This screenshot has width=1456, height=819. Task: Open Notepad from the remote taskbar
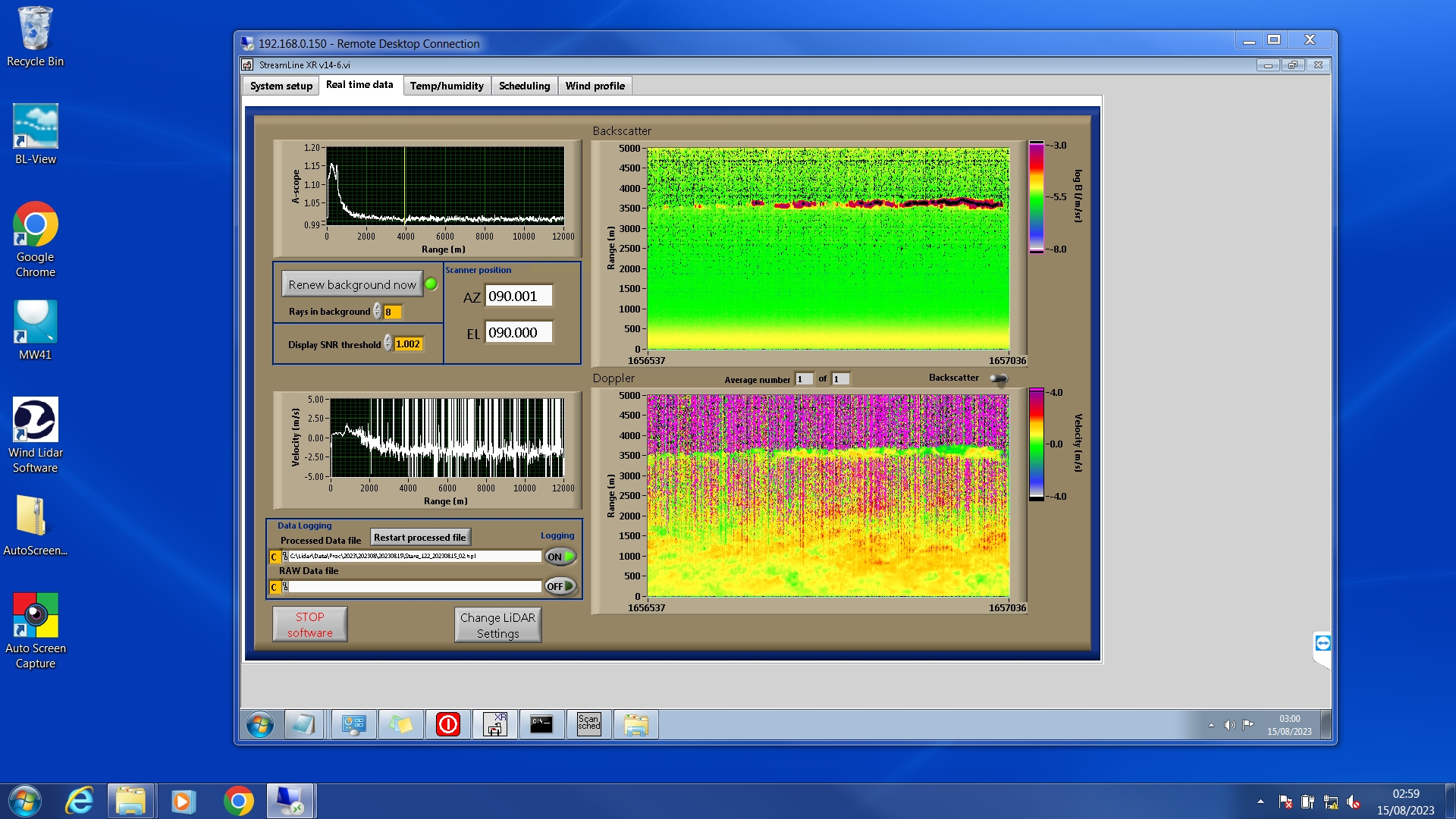[x=304, y=724]
